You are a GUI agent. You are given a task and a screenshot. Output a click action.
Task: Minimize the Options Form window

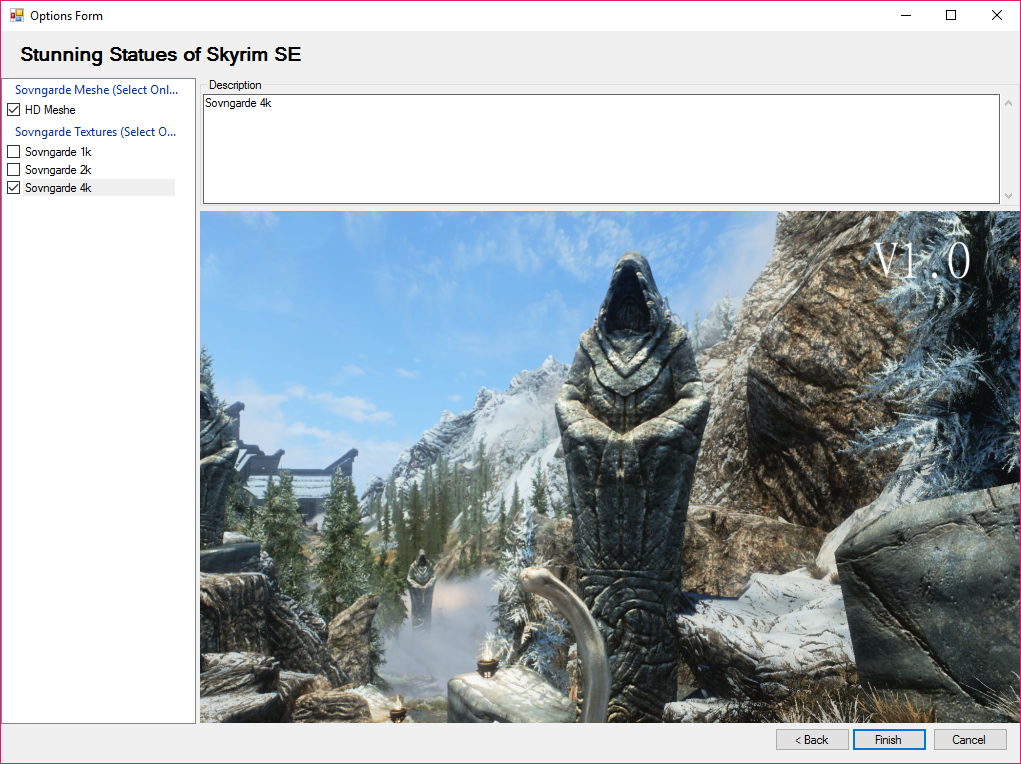[906, 15]
